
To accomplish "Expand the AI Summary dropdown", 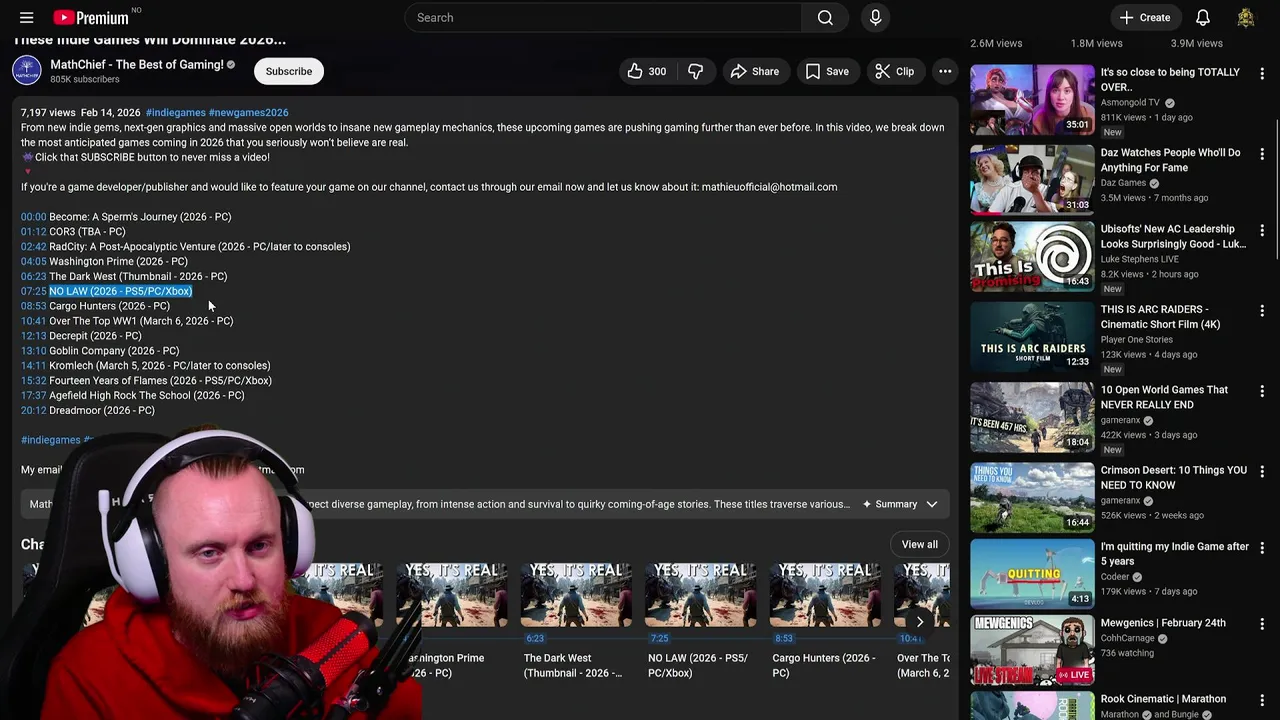I will pos(900,504).
